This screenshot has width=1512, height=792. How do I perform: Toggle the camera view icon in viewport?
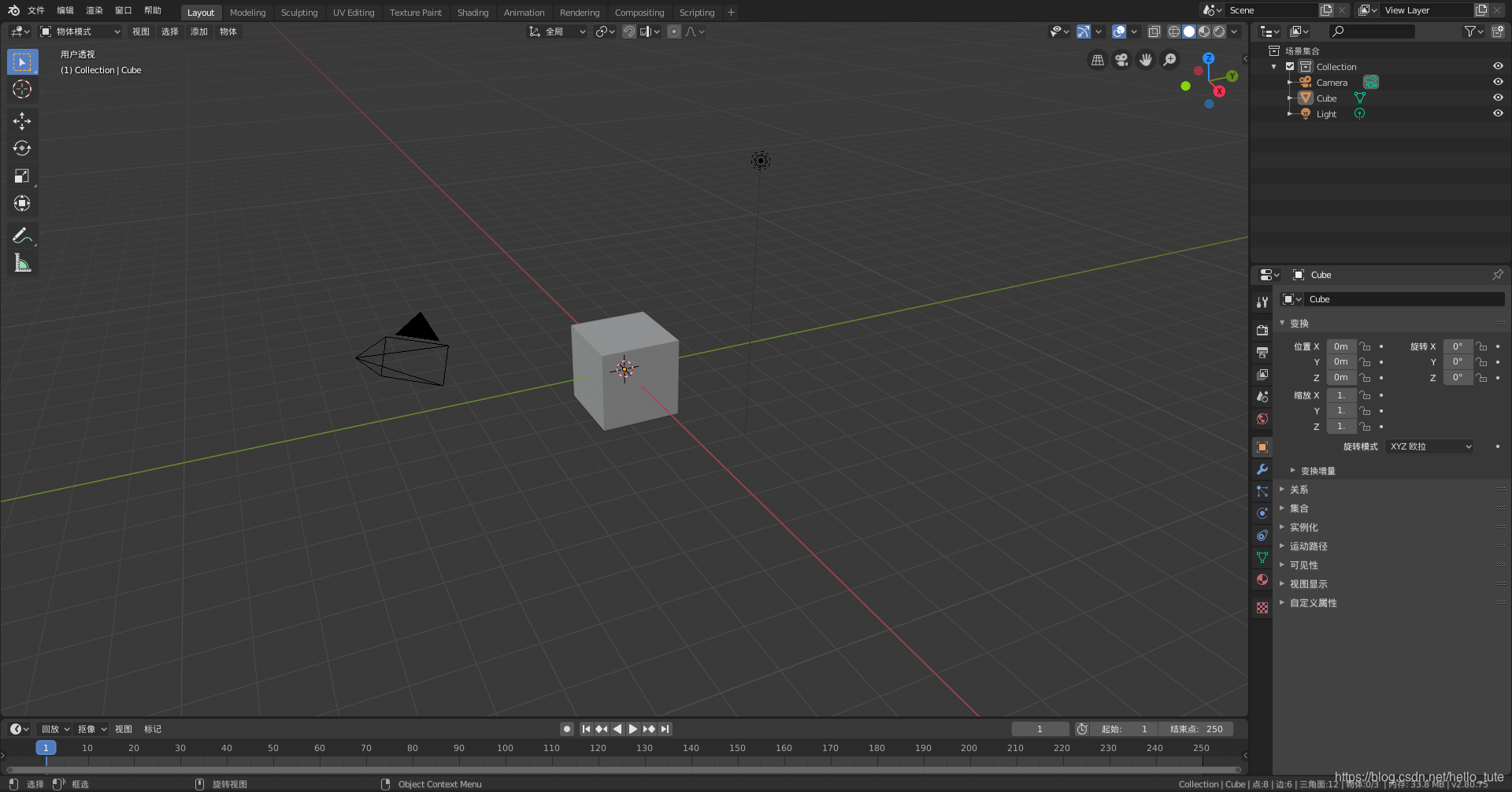pos(1121,60)
